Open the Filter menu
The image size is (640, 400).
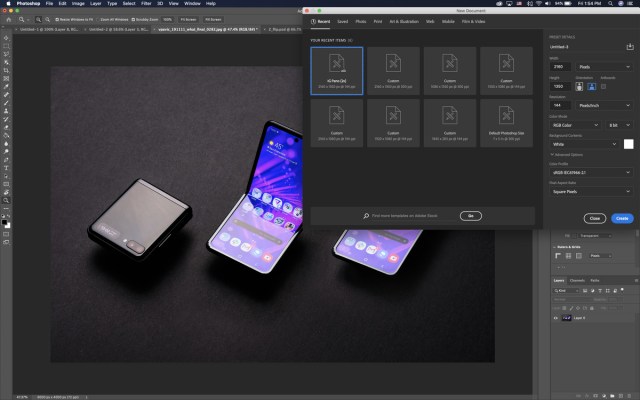coord(146,3)
